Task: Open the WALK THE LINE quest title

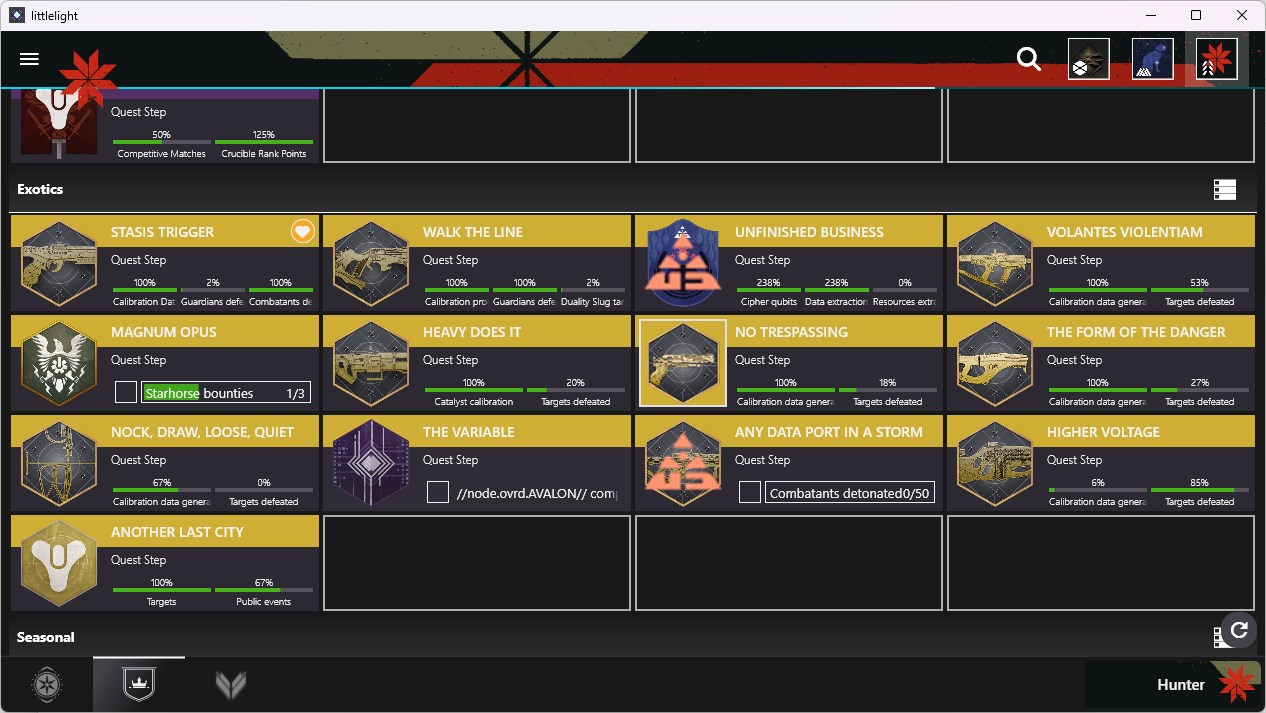Action: click(473, 232)
